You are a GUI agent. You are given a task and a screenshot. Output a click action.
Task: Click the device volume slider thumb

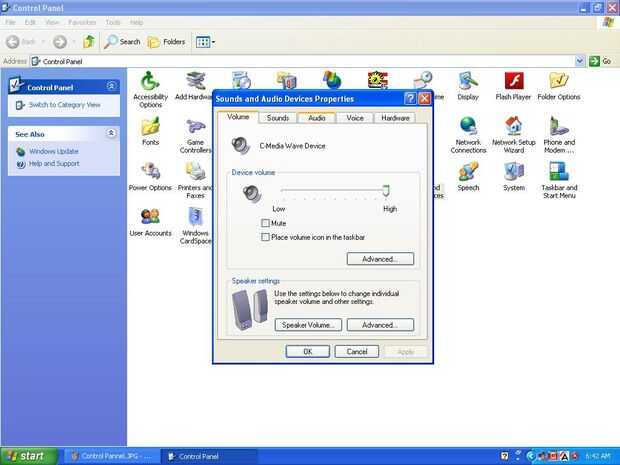pyautogui.click(x=386, y=191)
